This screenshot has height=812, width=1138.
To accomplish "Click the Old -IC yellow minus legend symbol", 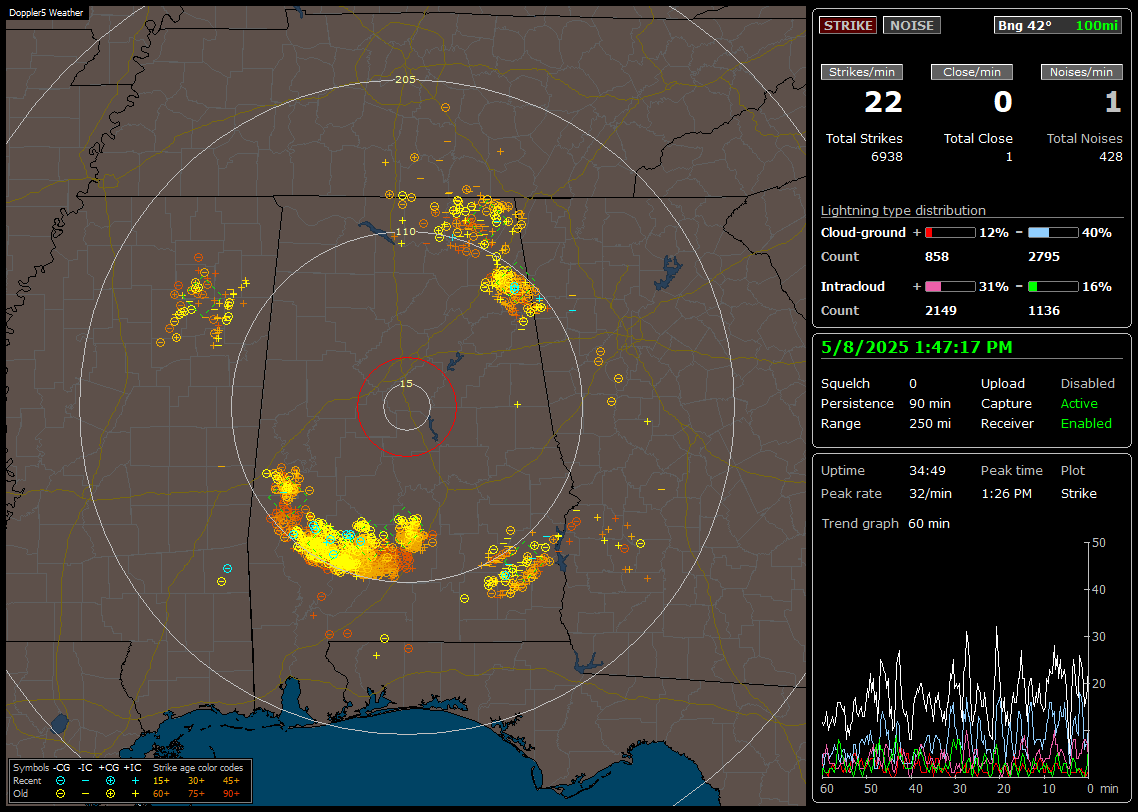I will click(85, 794).
